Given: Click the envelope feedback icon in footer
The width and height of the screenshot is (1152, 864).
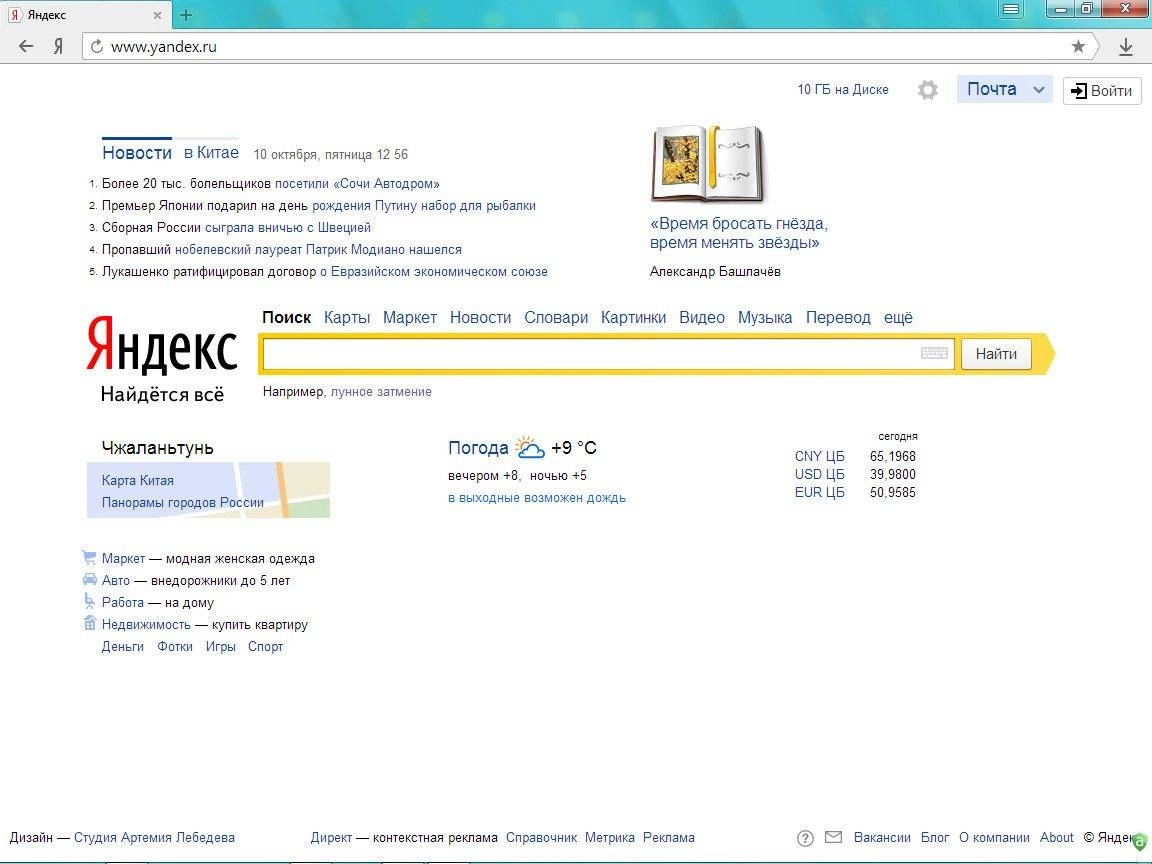Looking at the screenshot, I should [833, 837].
